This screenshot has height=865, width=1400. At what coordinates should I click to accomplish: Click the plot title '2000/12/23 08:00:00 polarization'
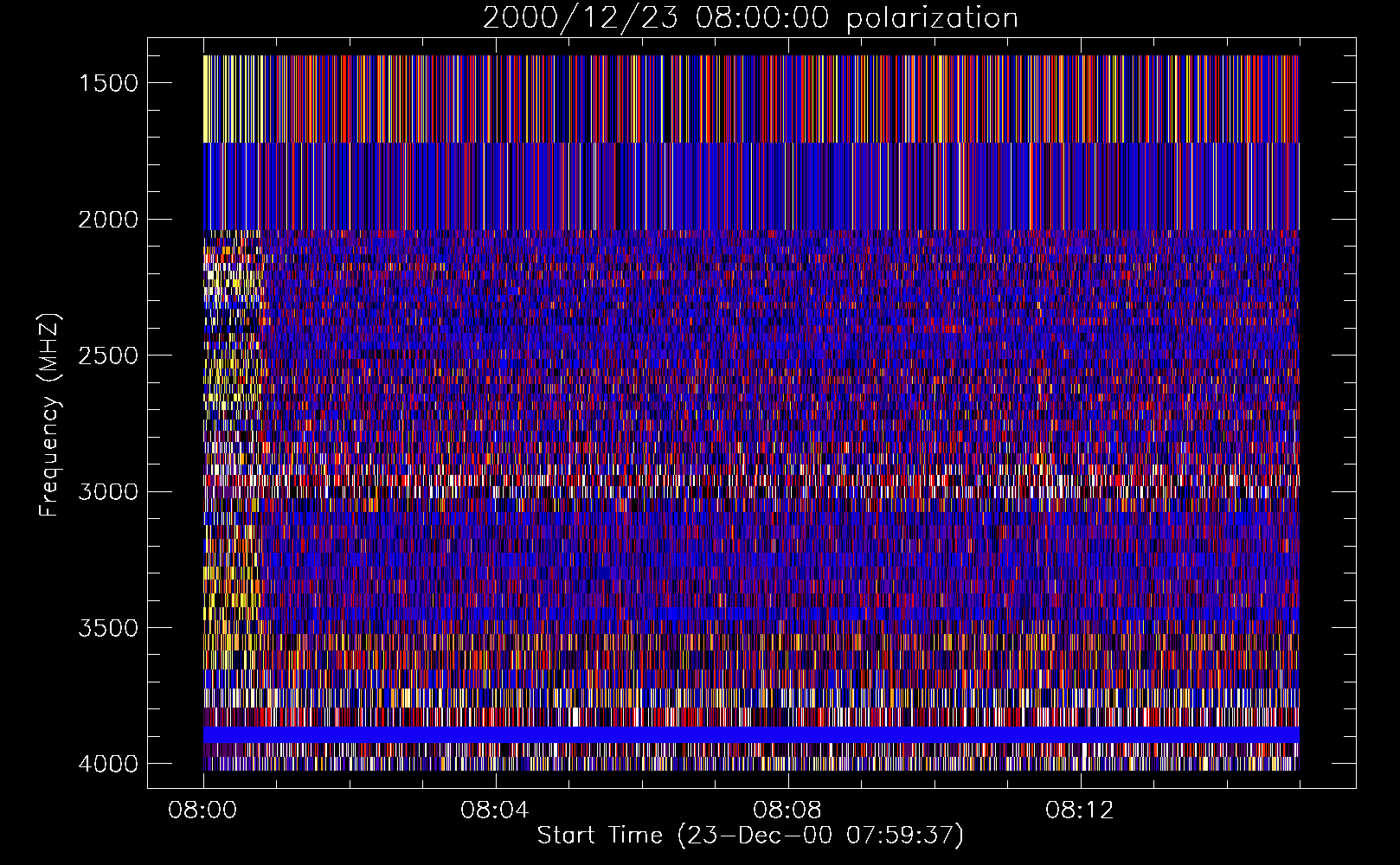coord(750,18)
